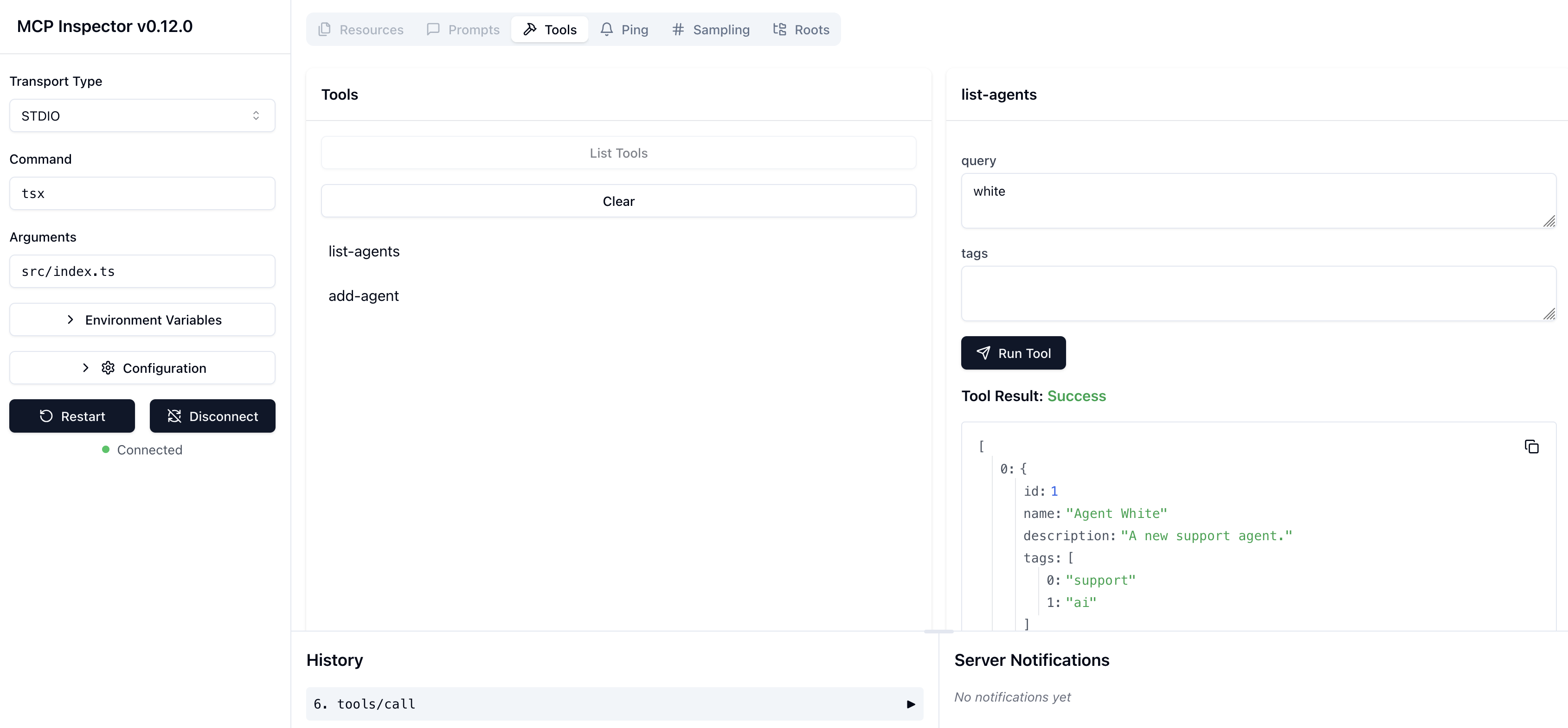Click the disconnect icon beside Disconnect
This screenshot has height=728, width=1568.
point(174,416)
